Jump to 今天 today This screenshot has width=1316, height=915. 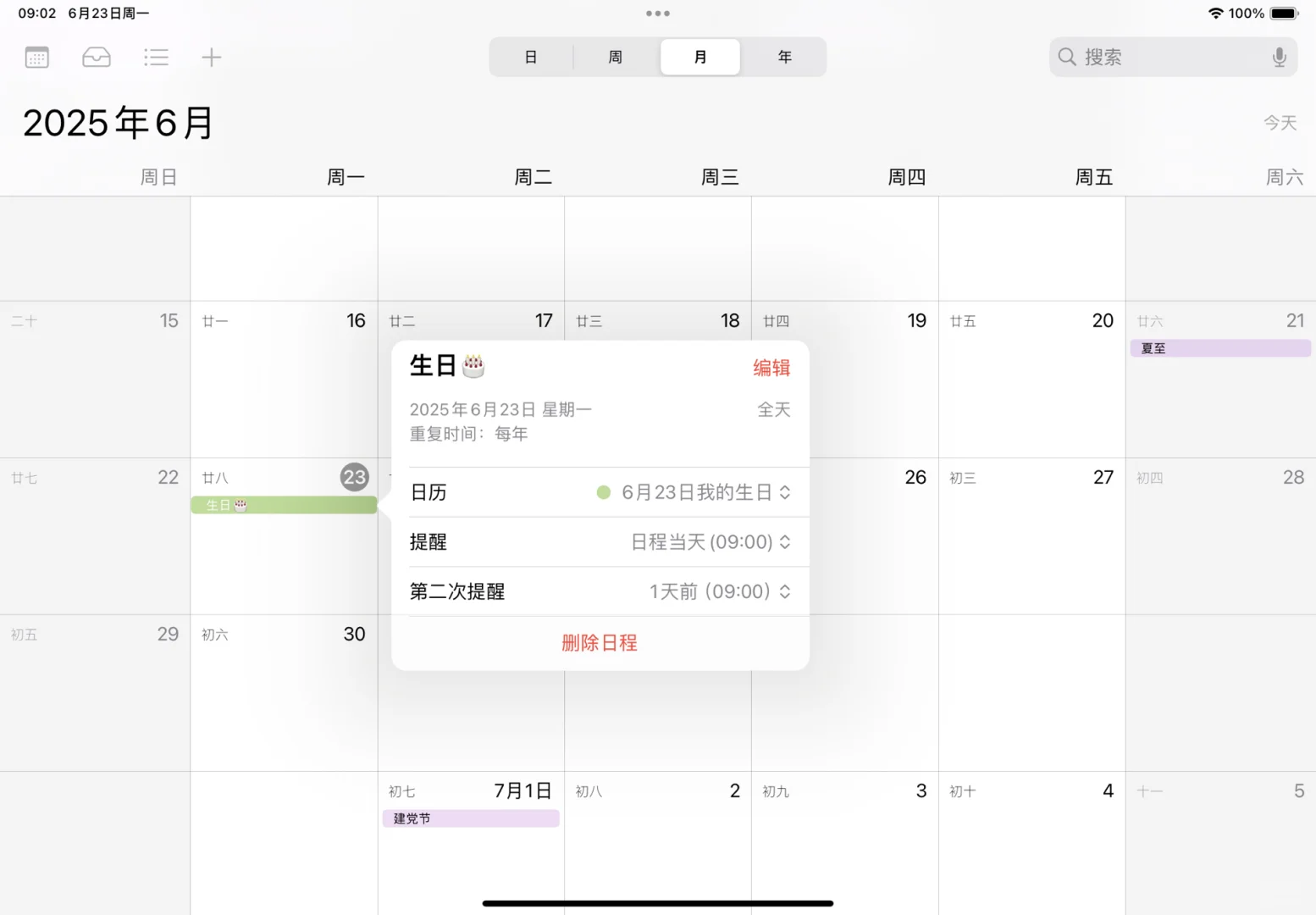[x=1280, y=123]
